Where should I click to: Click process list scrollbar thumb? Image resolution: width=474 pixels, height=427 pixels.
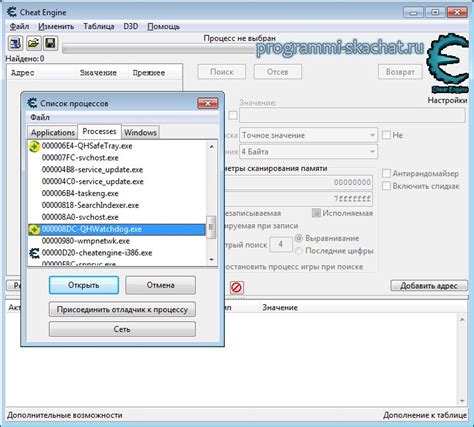(211, 227)
